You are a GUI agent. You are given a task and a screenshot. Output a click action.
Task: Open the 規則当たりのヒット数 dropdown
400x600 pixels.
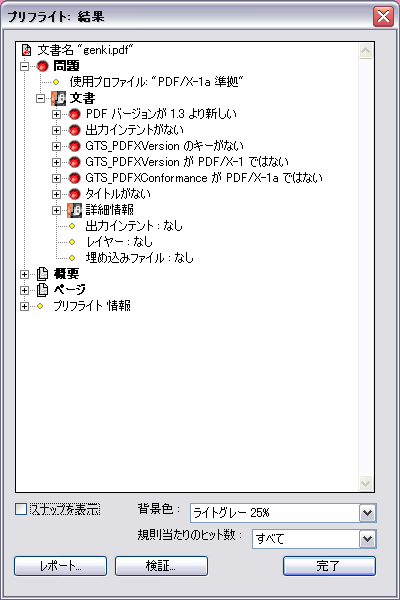367,539
